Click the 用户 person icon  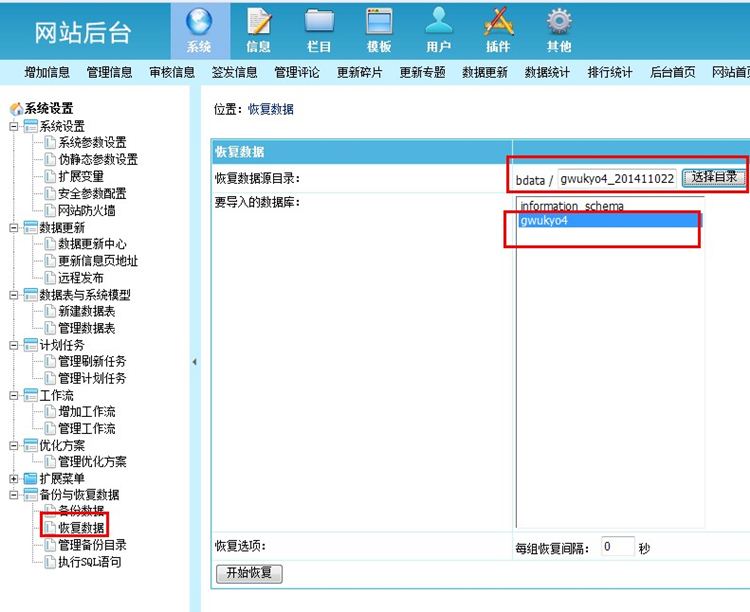pyautogui.click(x=438, y=22)
